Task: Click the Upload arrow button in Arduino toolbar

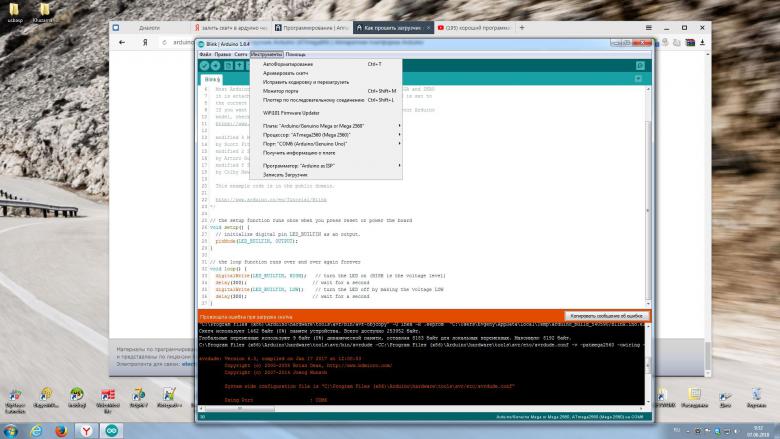Action: 215,66
